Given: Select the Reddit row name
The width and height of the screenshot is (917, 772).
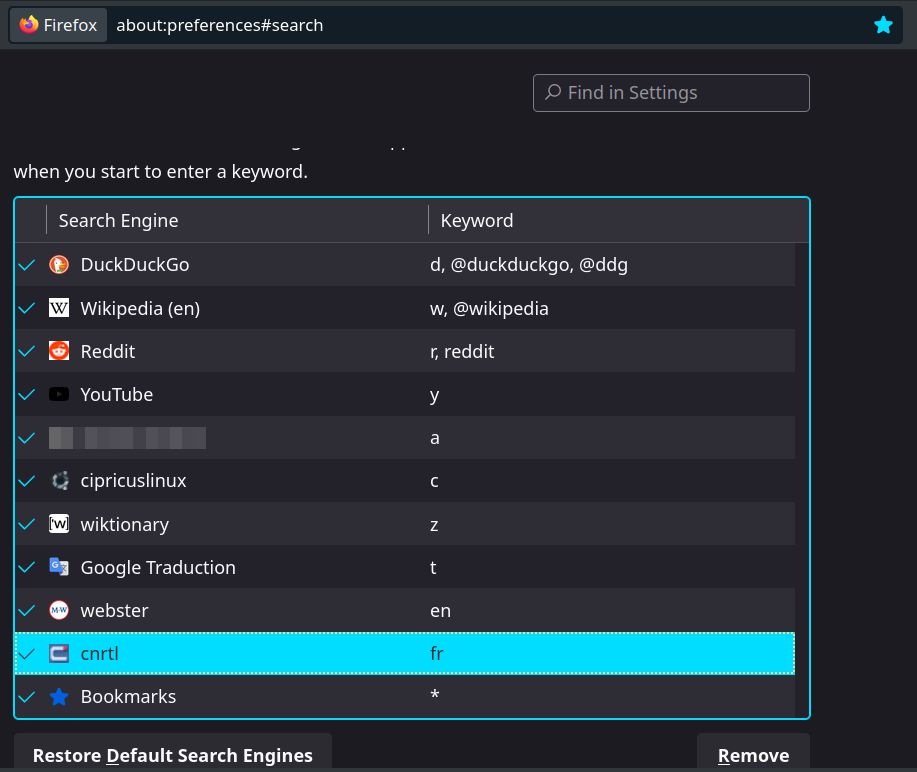Looking at the screenshot, I should 108,351.
